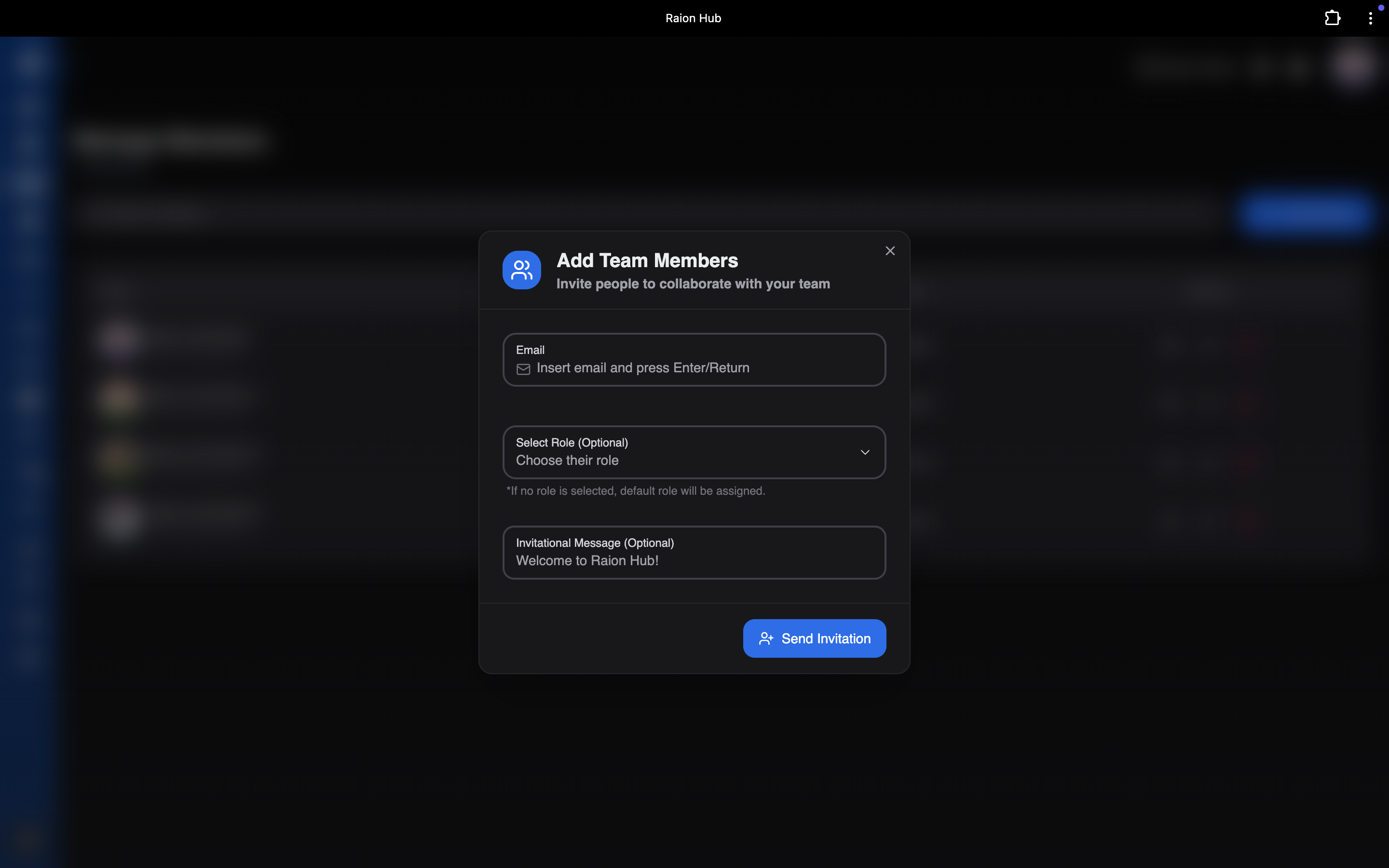Click the default role note text

click(635, 491)
